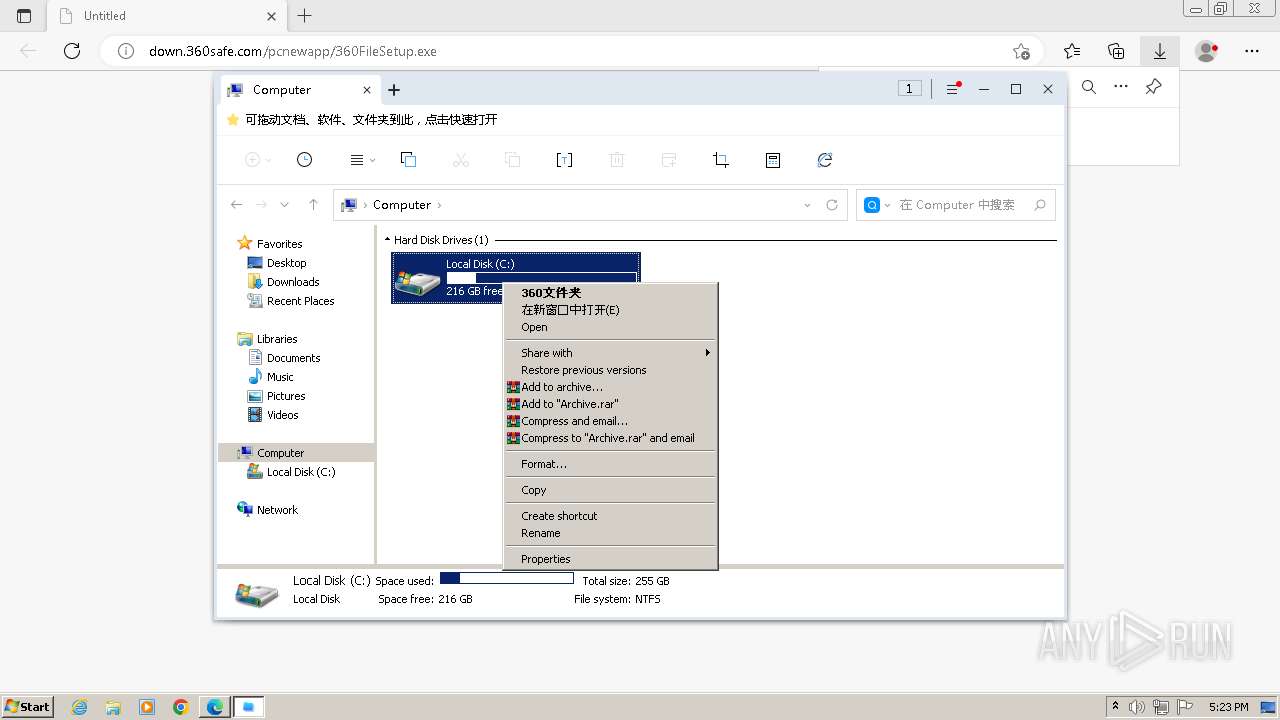Viewport: 1280px width, 720px height.
Task: Select the Computer tab
Action: tap(299, 90)
